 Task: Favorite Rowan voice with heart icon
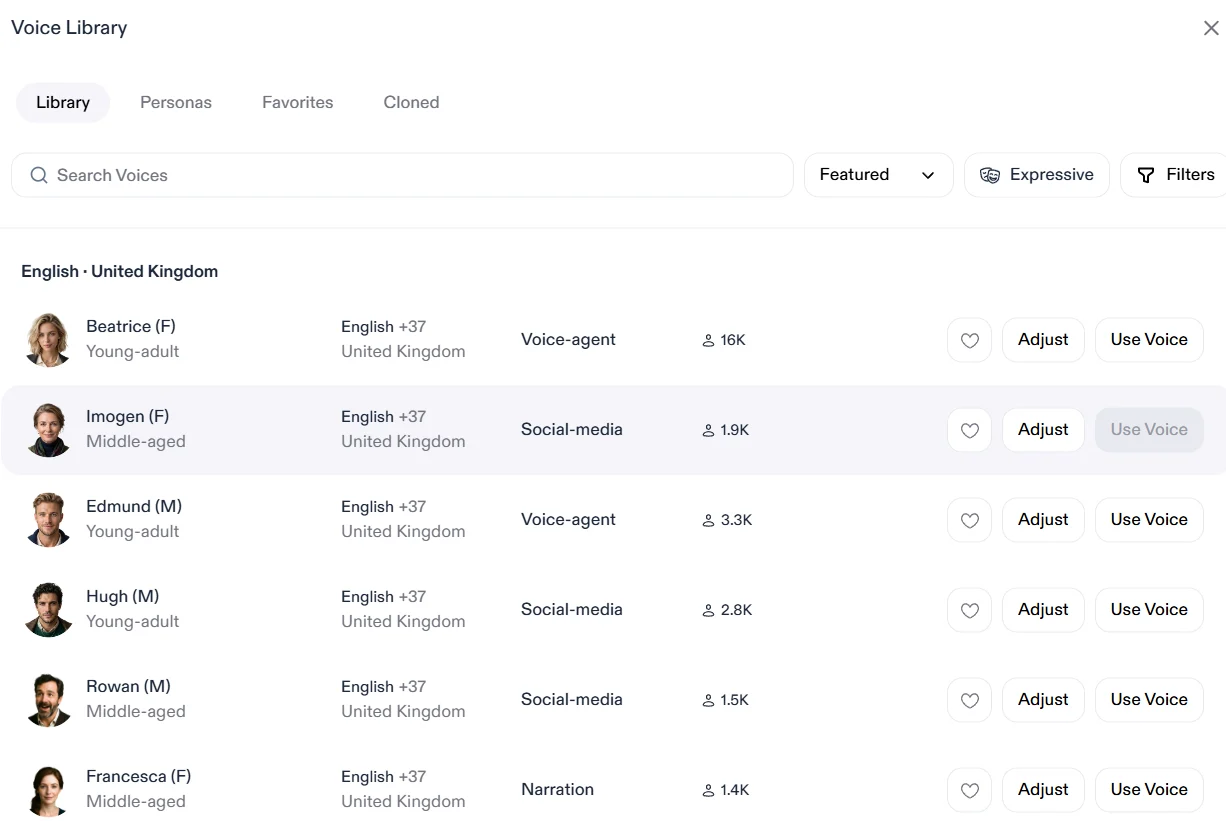(x=969, y=700)
